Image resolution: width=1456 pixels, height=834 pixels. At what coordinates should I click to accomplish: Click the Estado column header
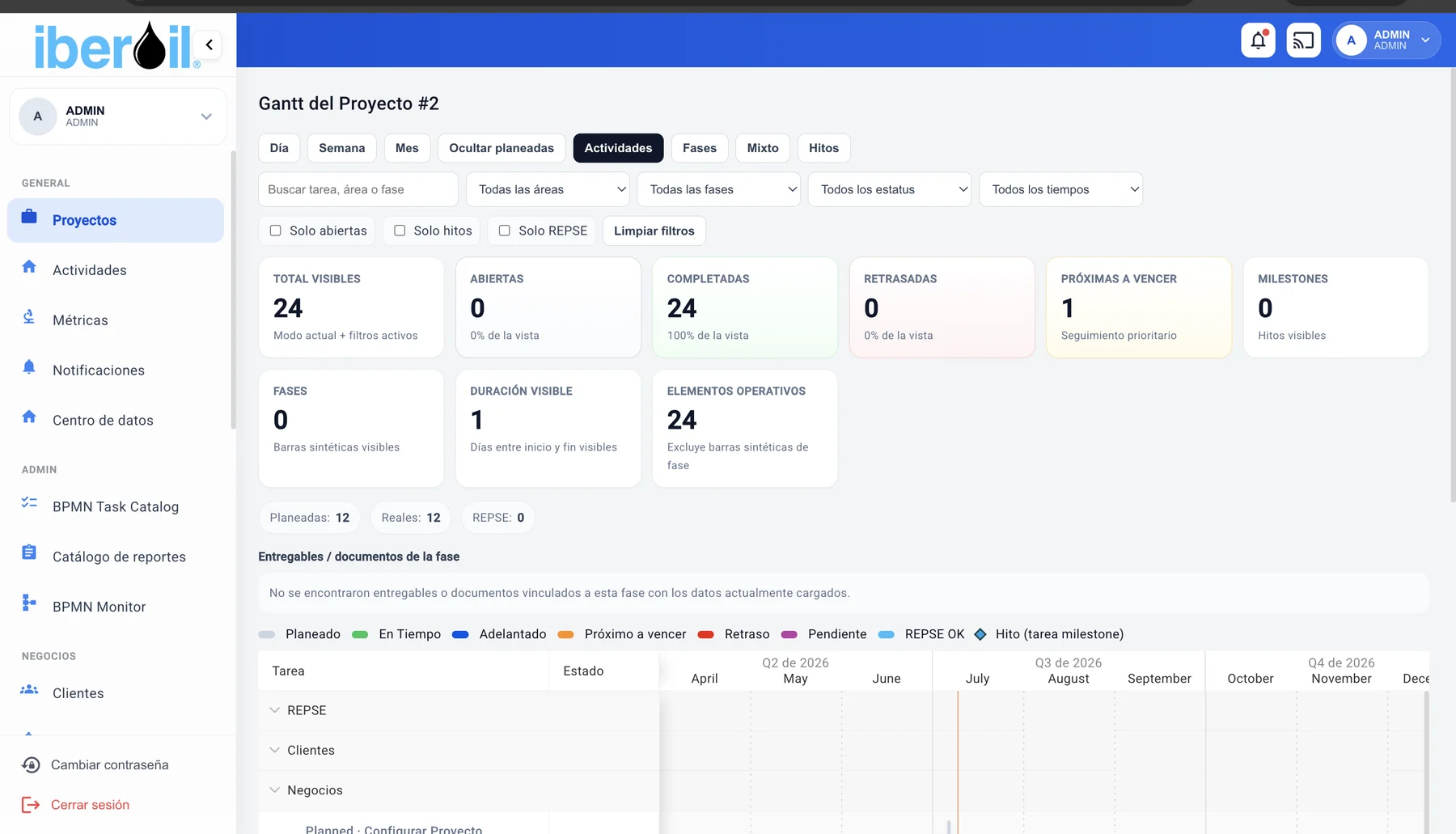pyautogui.click(x=603, y=671)
